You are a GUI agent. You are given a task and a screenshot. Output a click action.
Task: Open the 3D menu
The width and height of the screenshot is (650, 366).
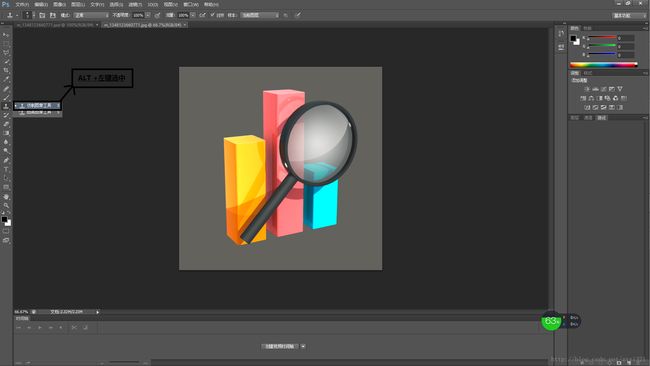point(153,4)
